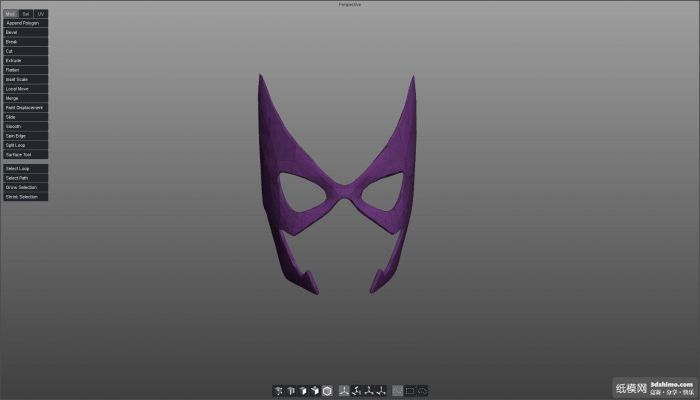Image resolution: width=700 pixels, height=400 pixels.
Task: Apply the Smooth command
Action: point(25,126)
